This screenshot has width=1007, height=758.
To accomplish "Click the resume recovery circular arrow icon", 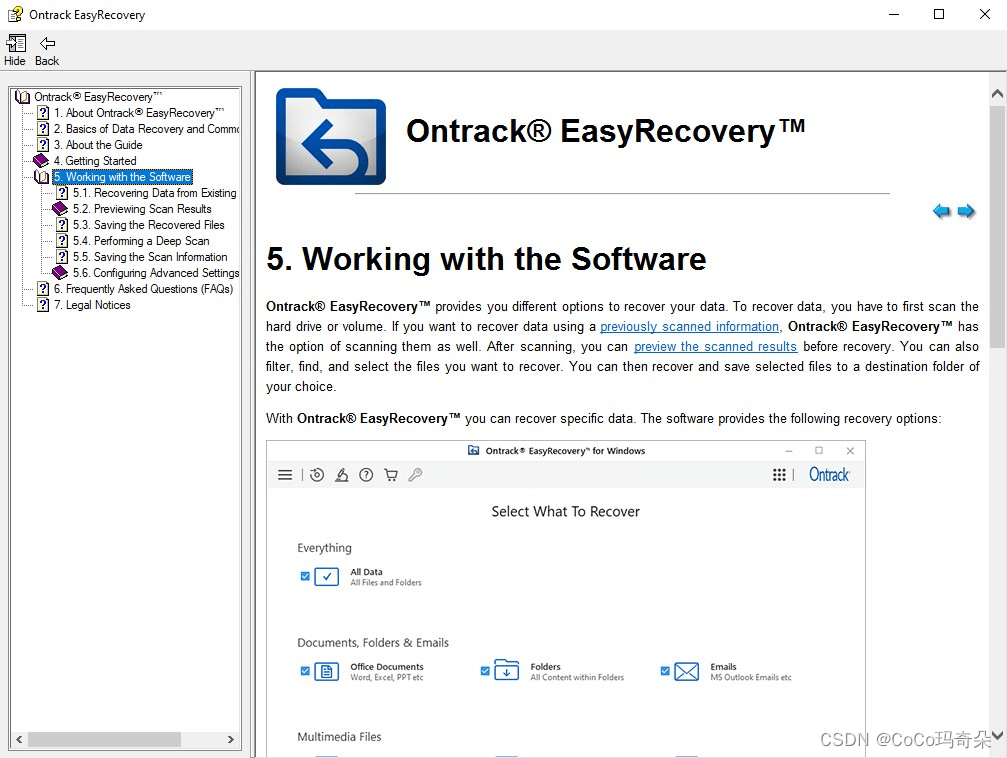I will (317, 475).
